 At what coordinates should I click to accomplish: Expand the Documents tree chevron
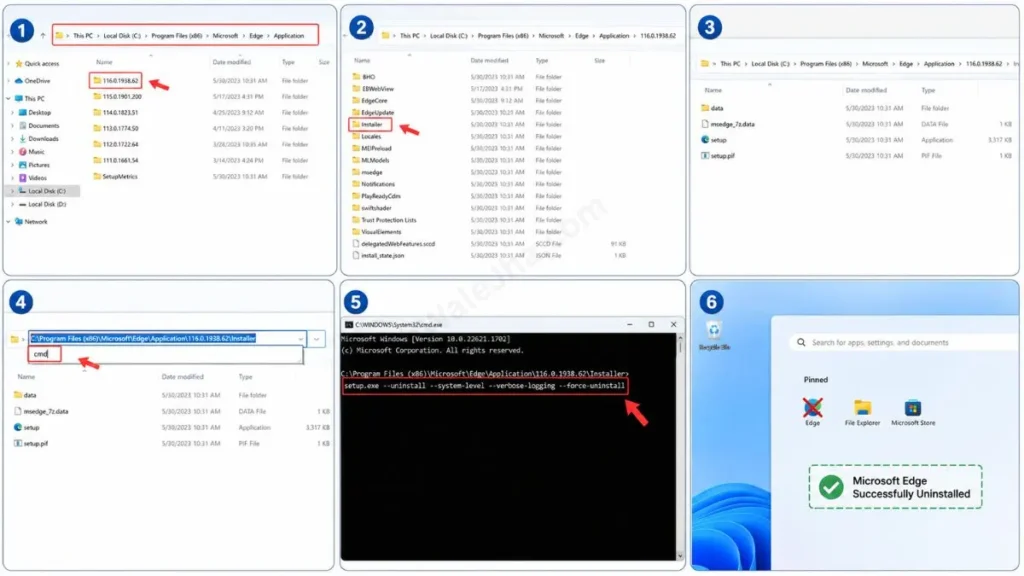coord(13,125)
